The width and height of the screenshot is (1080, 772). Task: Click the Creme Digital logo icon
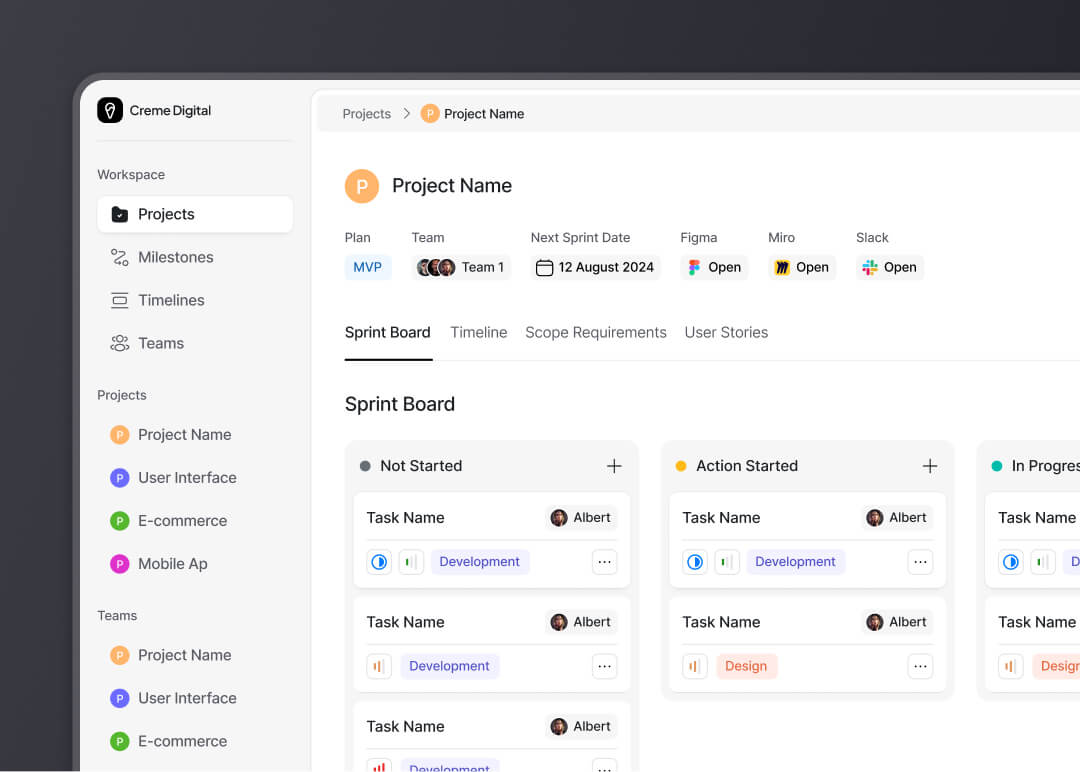[x=110, y=111]
